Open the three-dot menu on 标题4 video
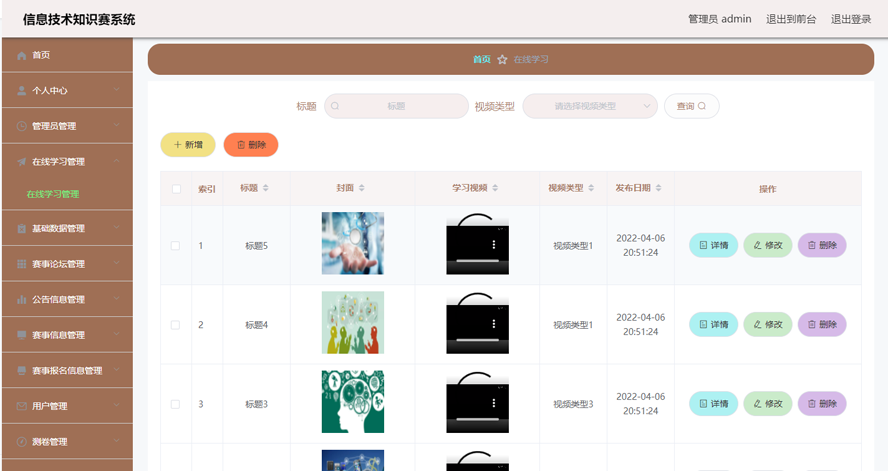888x471 pixels. click(x=494, y=324)
